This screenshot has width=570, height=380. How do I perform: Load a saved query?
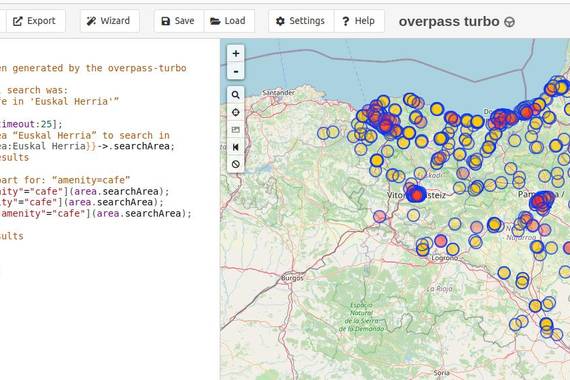(x=229, y=21)
